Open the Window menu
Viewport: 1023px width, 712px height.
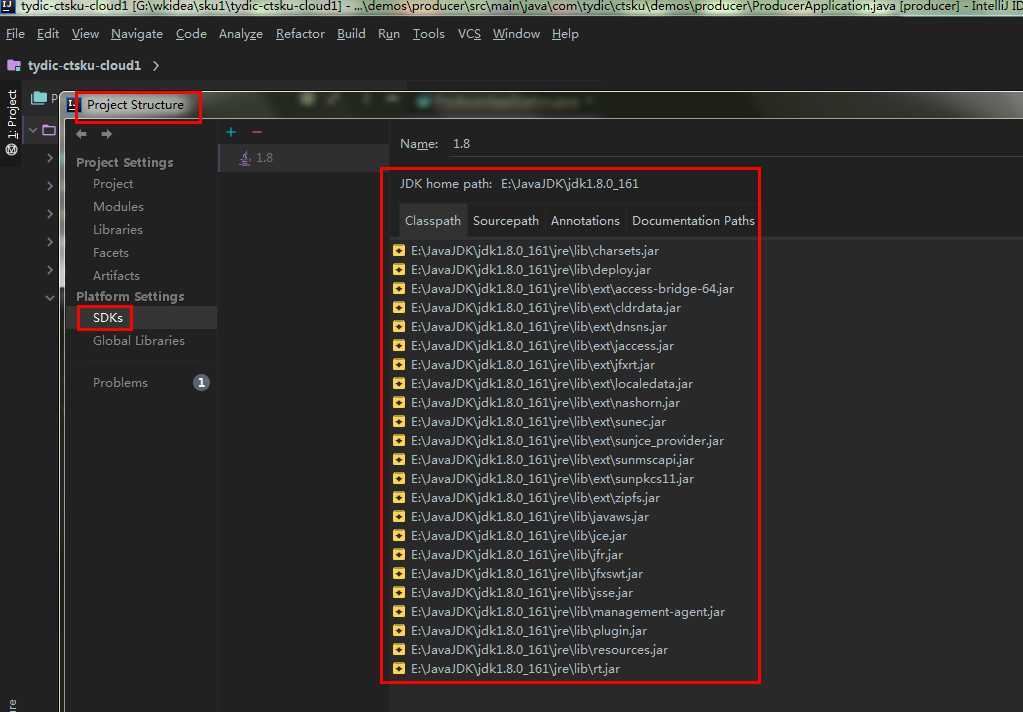click(516, 34)
